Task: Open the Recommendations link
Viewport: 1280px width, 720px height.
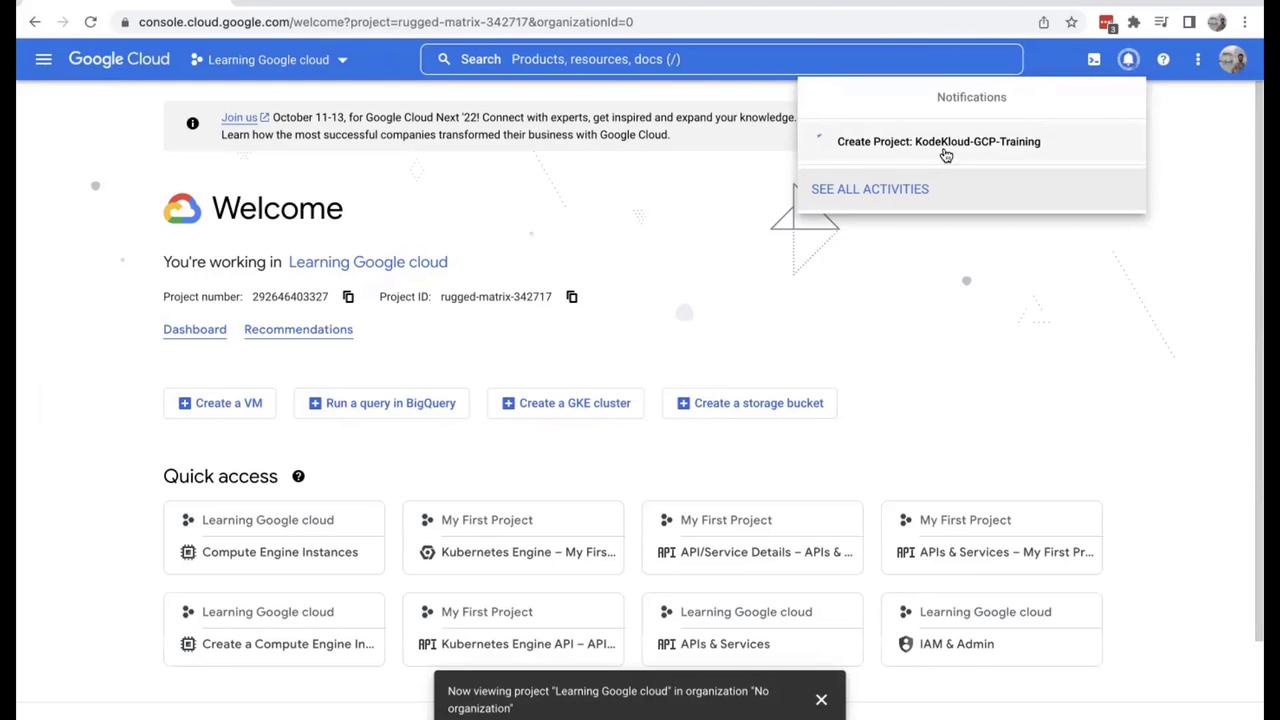Action: point(298,330)
